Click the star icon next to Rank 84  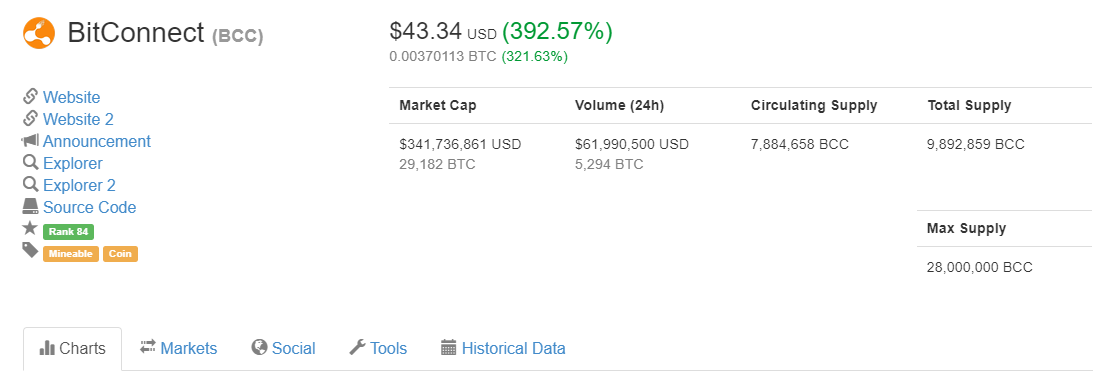pyautogui.click(x=30, y=228)
